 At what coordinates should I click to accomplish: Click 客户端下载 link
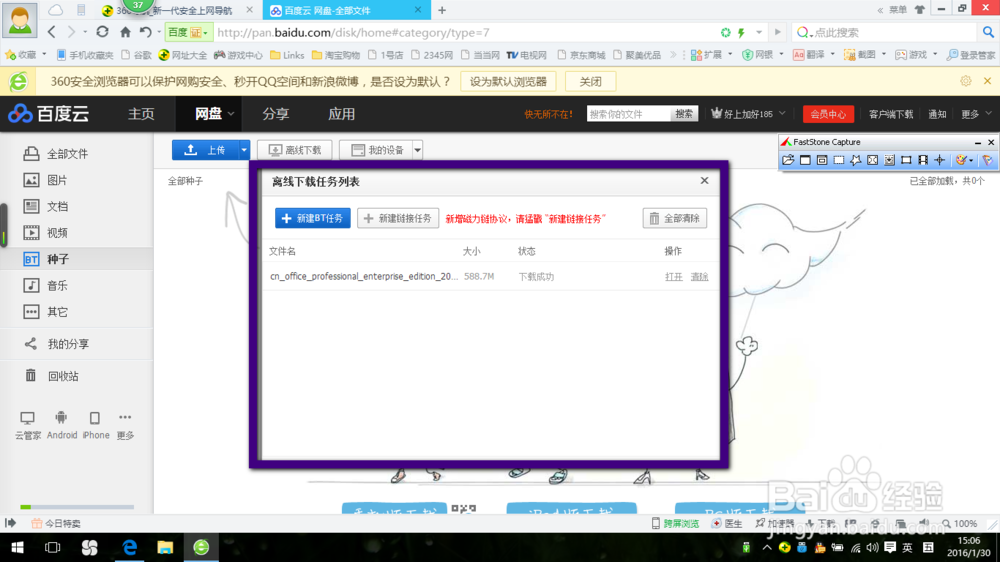pyautogui.click(x=891, y=114)
